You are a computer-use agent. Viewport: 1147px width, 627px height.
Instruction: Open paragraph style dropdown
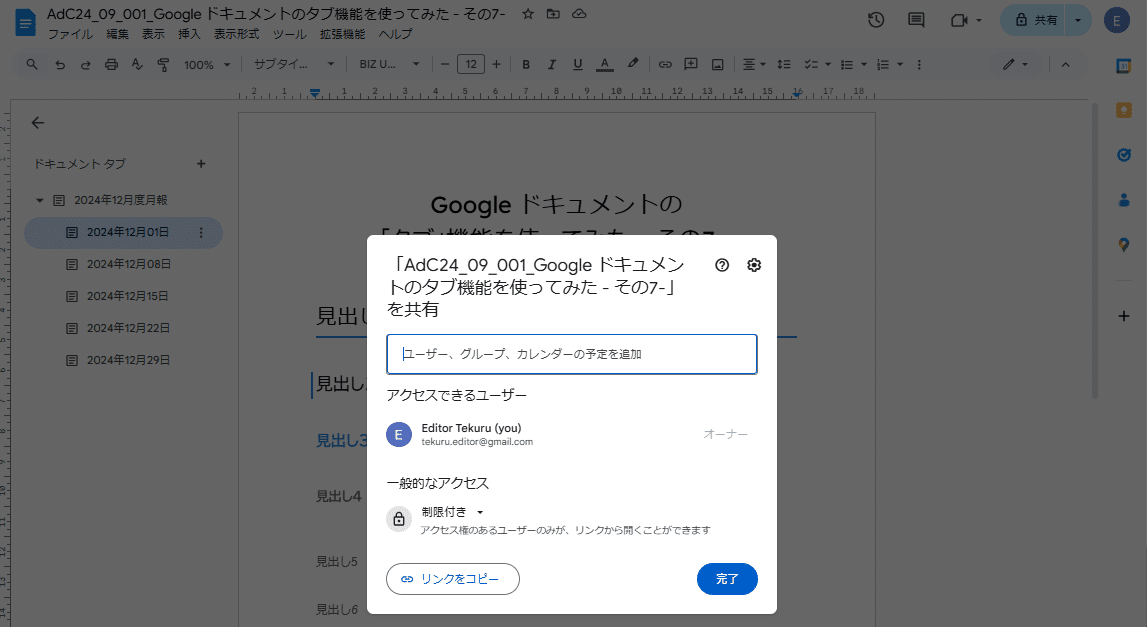(x=293, y=64)
